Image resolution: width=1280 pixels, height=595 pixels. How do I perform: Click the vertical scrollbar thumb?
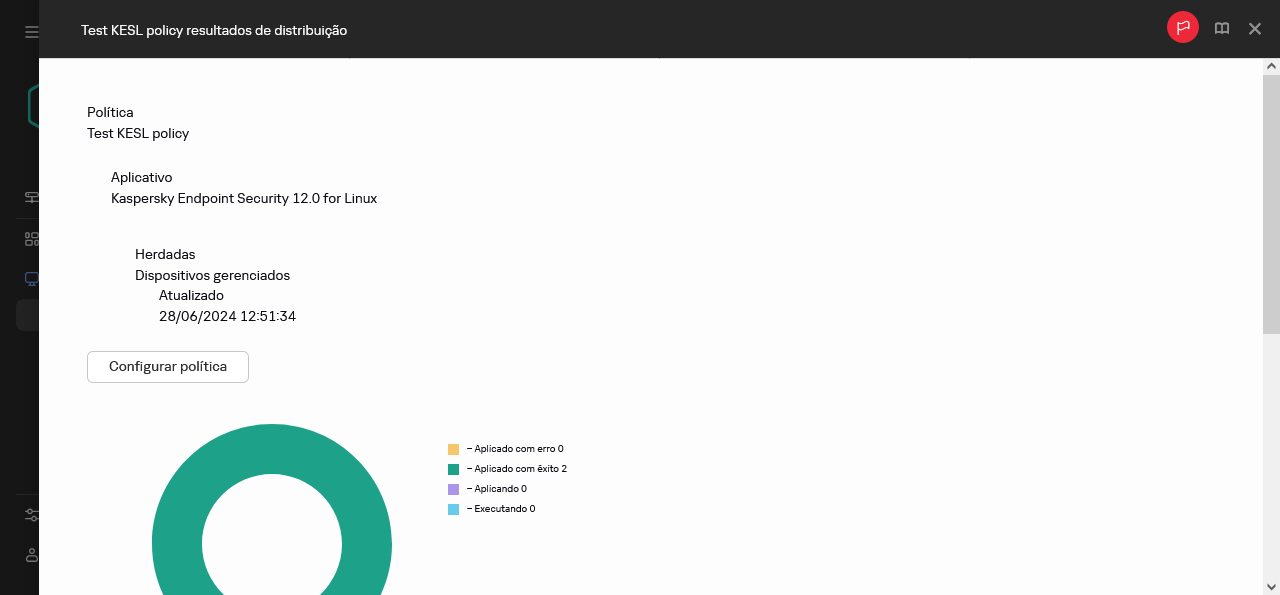click(1271, 203)
